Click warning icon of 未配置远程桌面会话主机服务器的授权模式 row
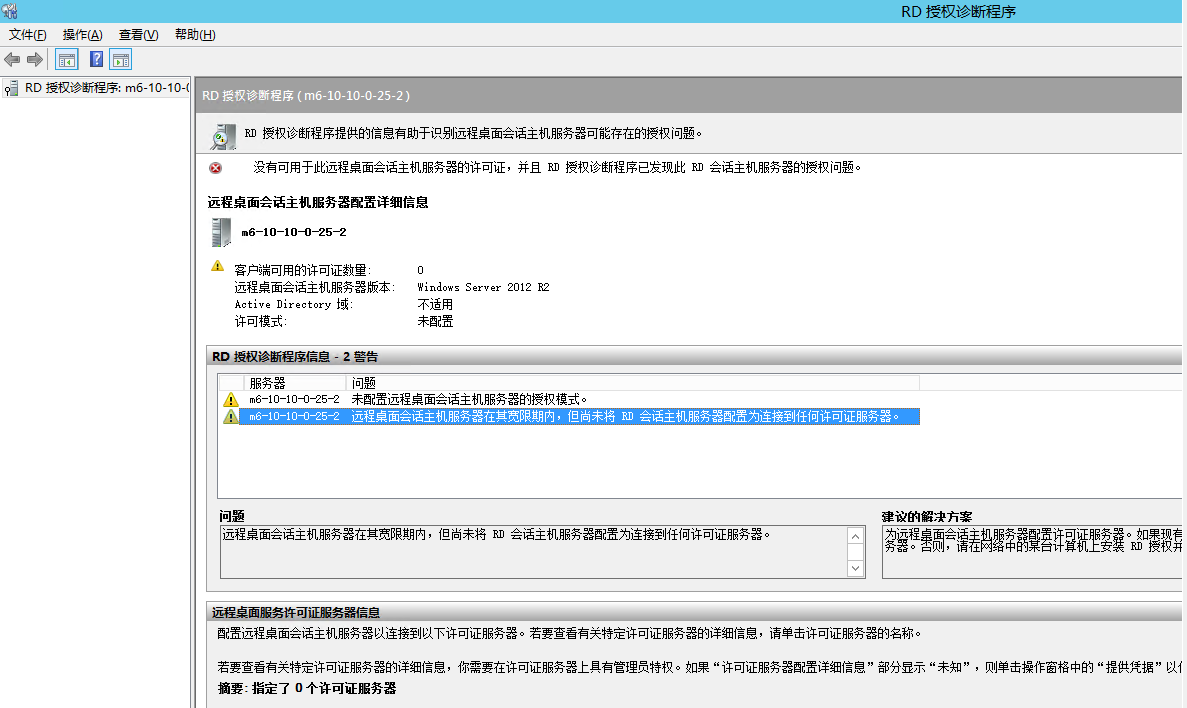 [x=231, y=400]
